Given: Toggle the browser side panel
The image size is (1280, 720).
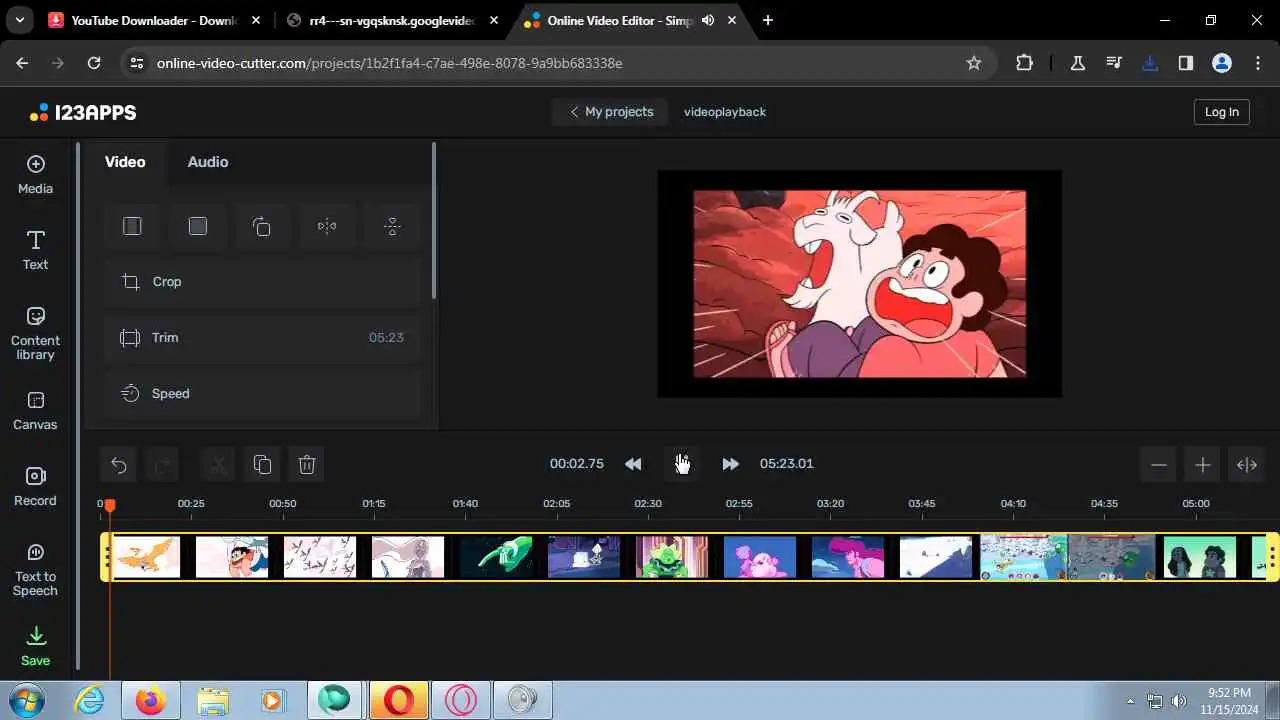Looking at the screenshot, I should (1186, 63).
